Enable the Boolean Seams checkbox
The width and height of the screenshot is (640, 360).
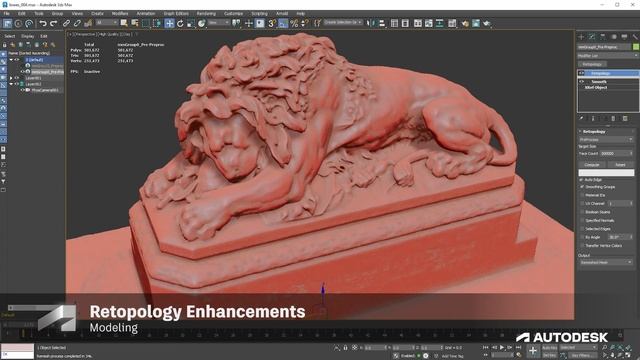click(582, 212)
